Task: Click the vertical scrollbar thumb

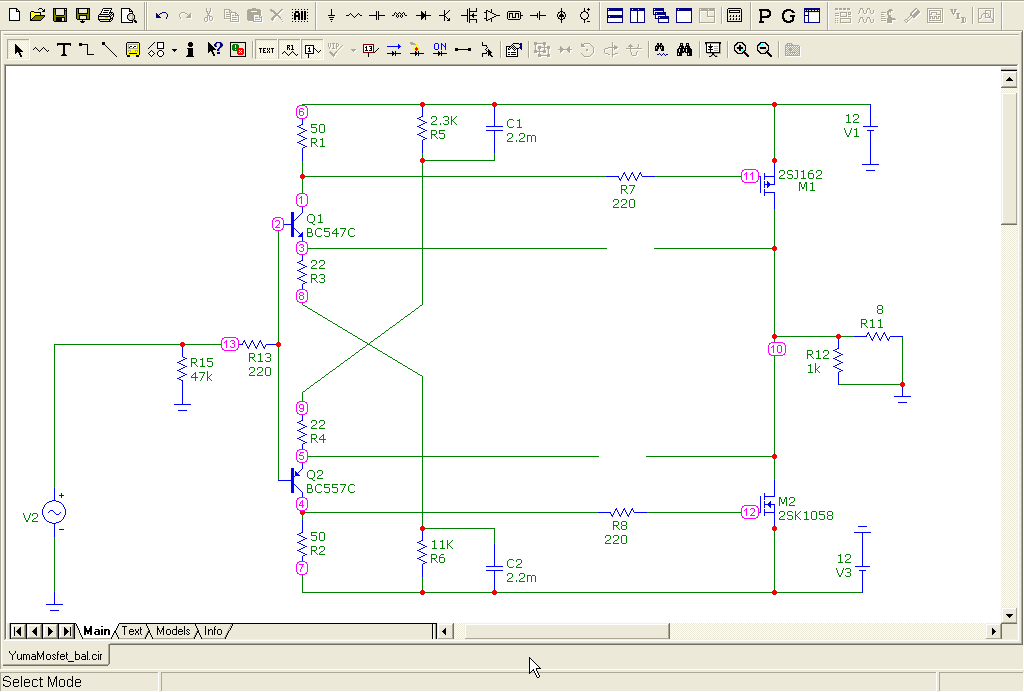Action: (1009, 157)
